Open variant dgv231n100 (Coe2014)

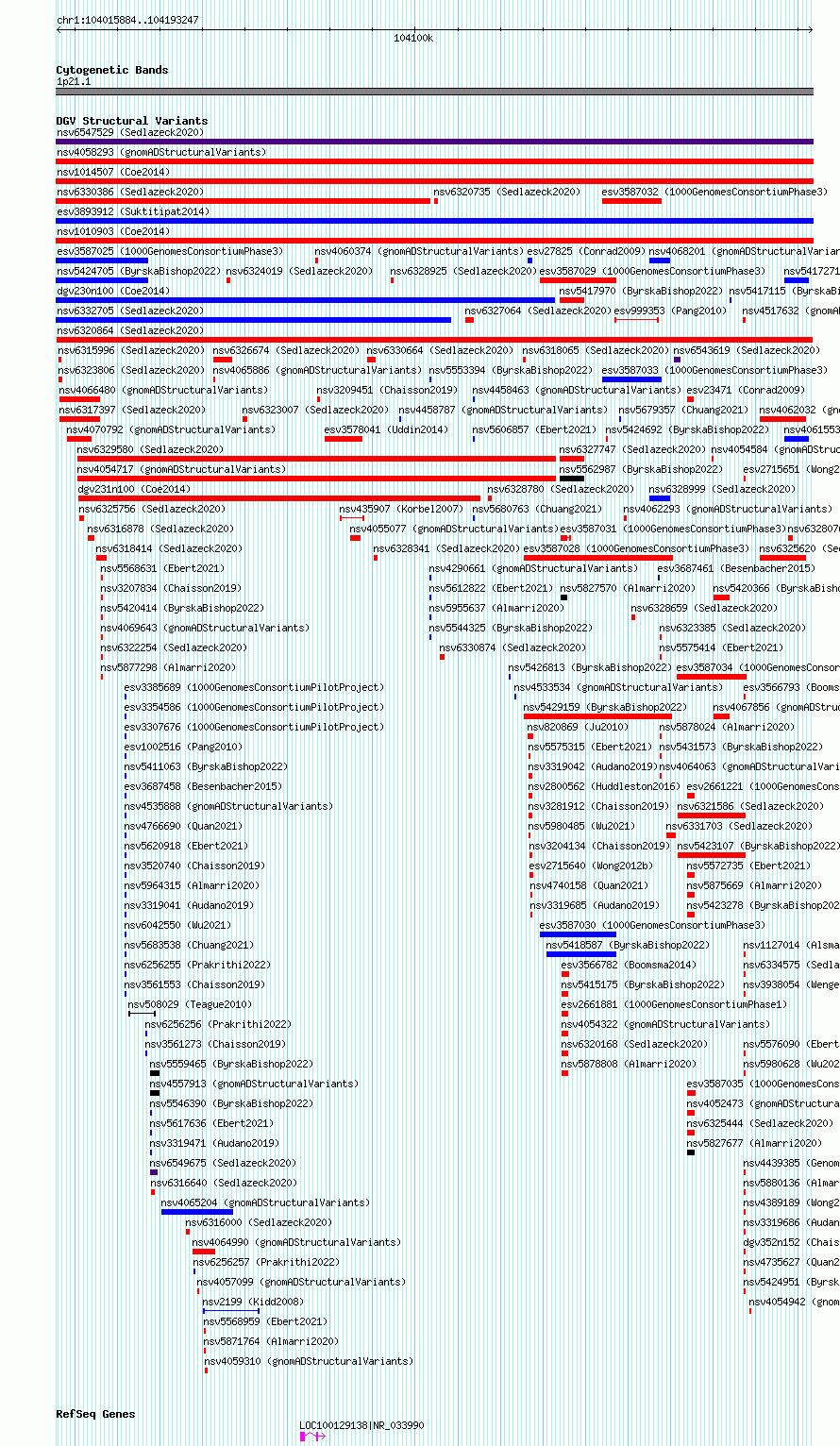(134, 489)
